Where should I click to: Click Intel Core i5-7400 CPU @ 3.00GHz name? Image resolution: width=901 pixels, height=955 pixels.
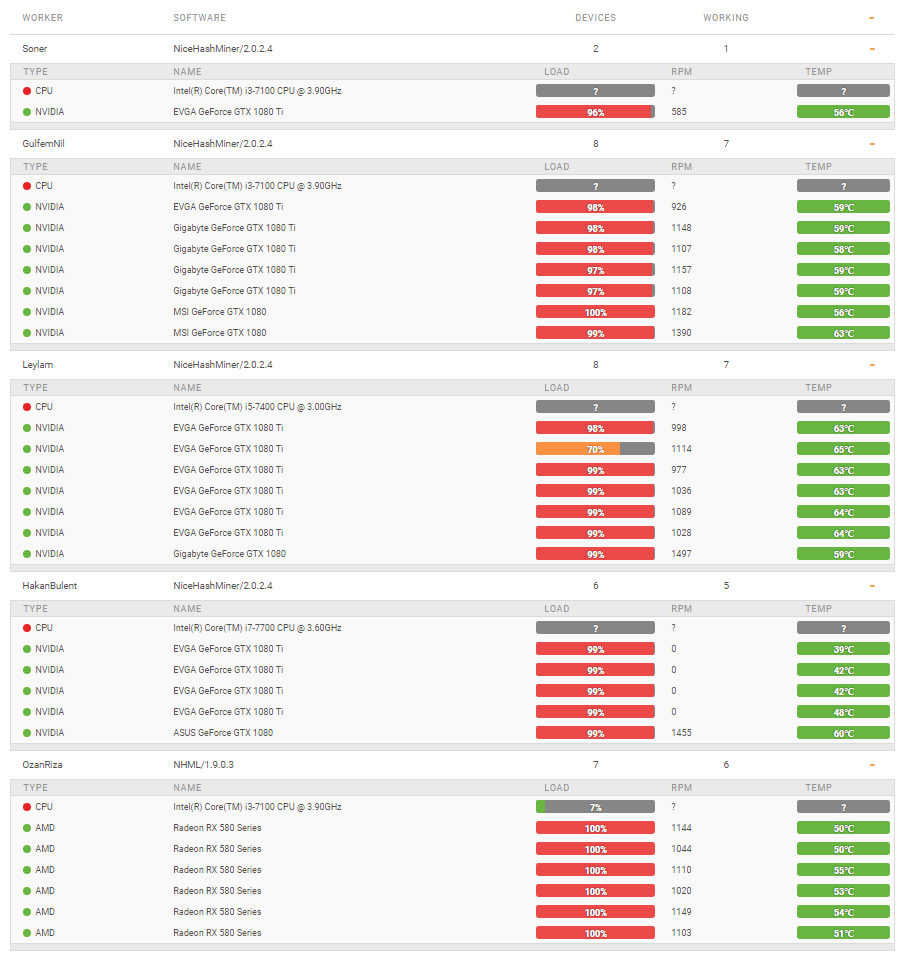tap(257, 407)
